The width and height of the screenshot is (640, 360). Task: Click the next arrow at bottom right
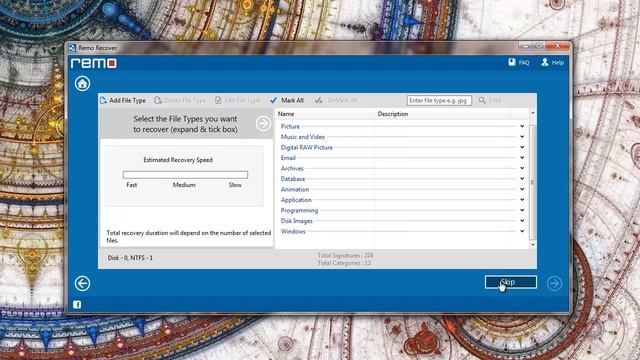[554, 283]
